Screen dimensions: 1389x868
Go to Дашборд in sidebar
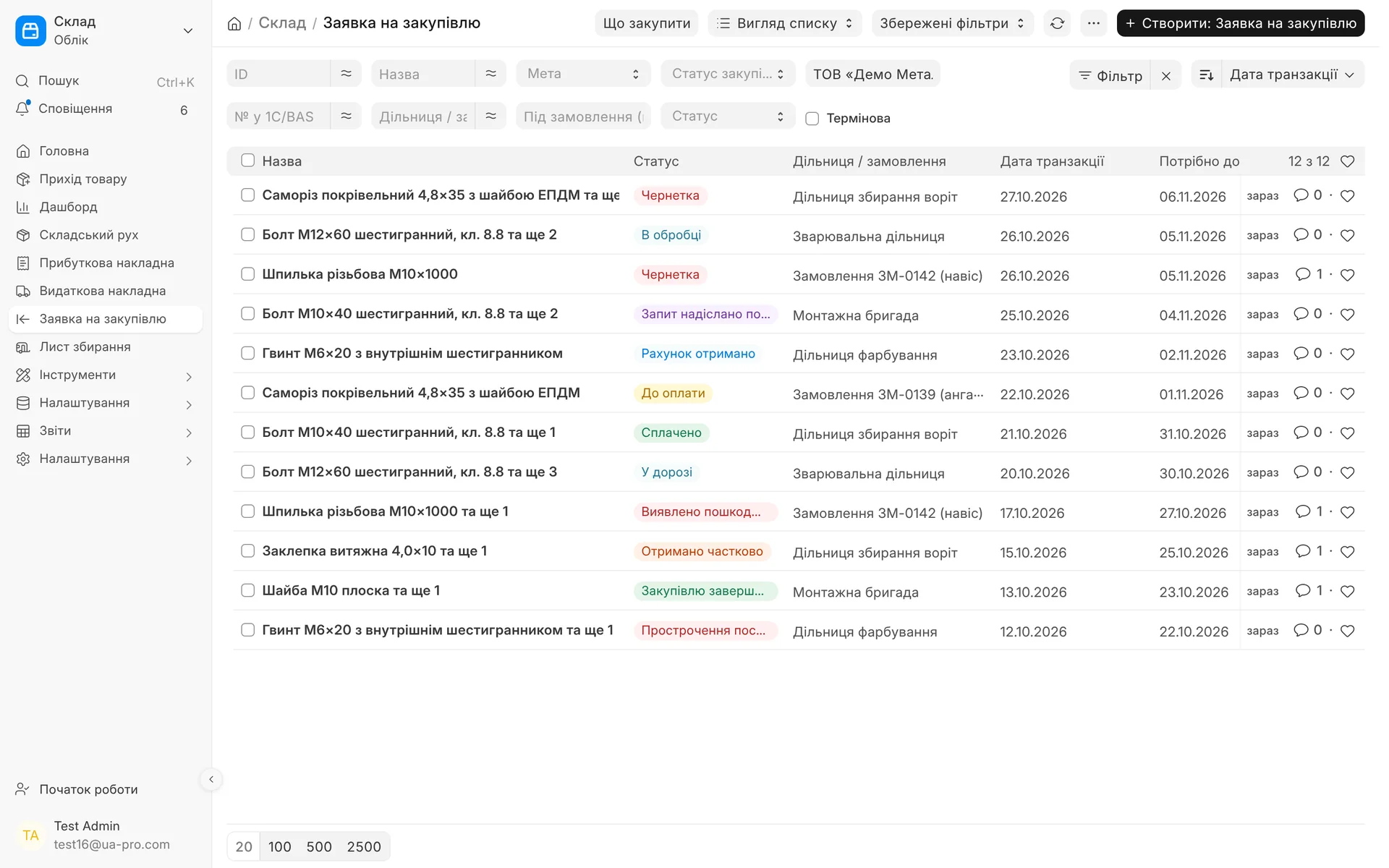pyautogui.click(x=106, y=208)
